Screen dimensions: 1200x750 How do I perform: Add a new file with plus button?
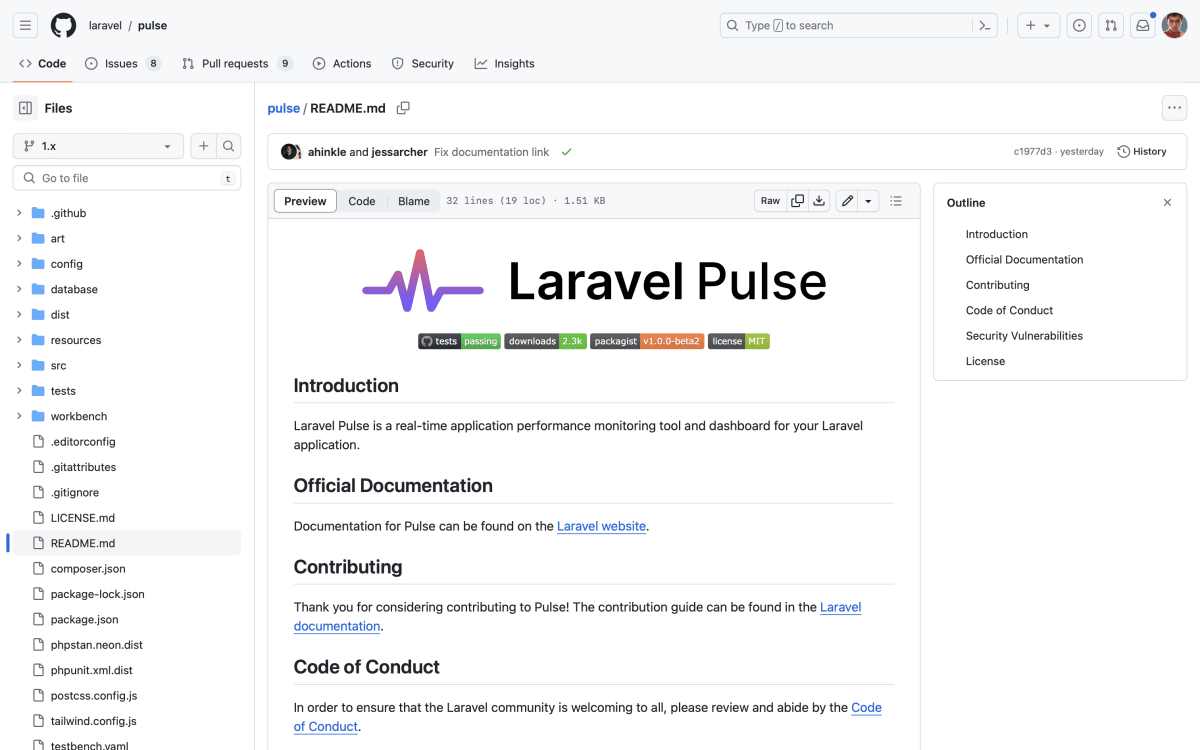coord(203,146)
